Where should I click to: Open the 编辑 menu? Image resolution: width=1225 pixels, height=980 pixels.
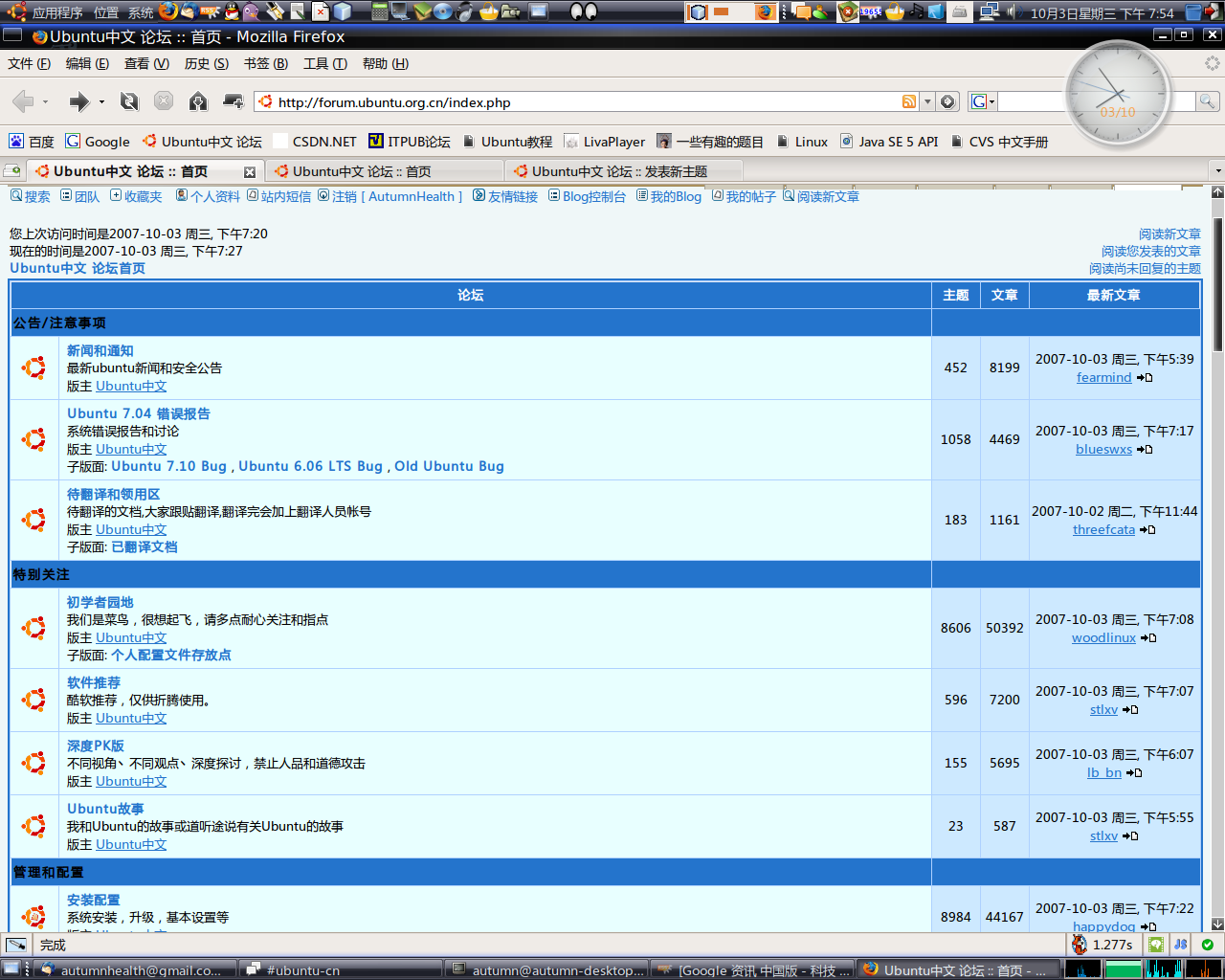coord(87,63)
